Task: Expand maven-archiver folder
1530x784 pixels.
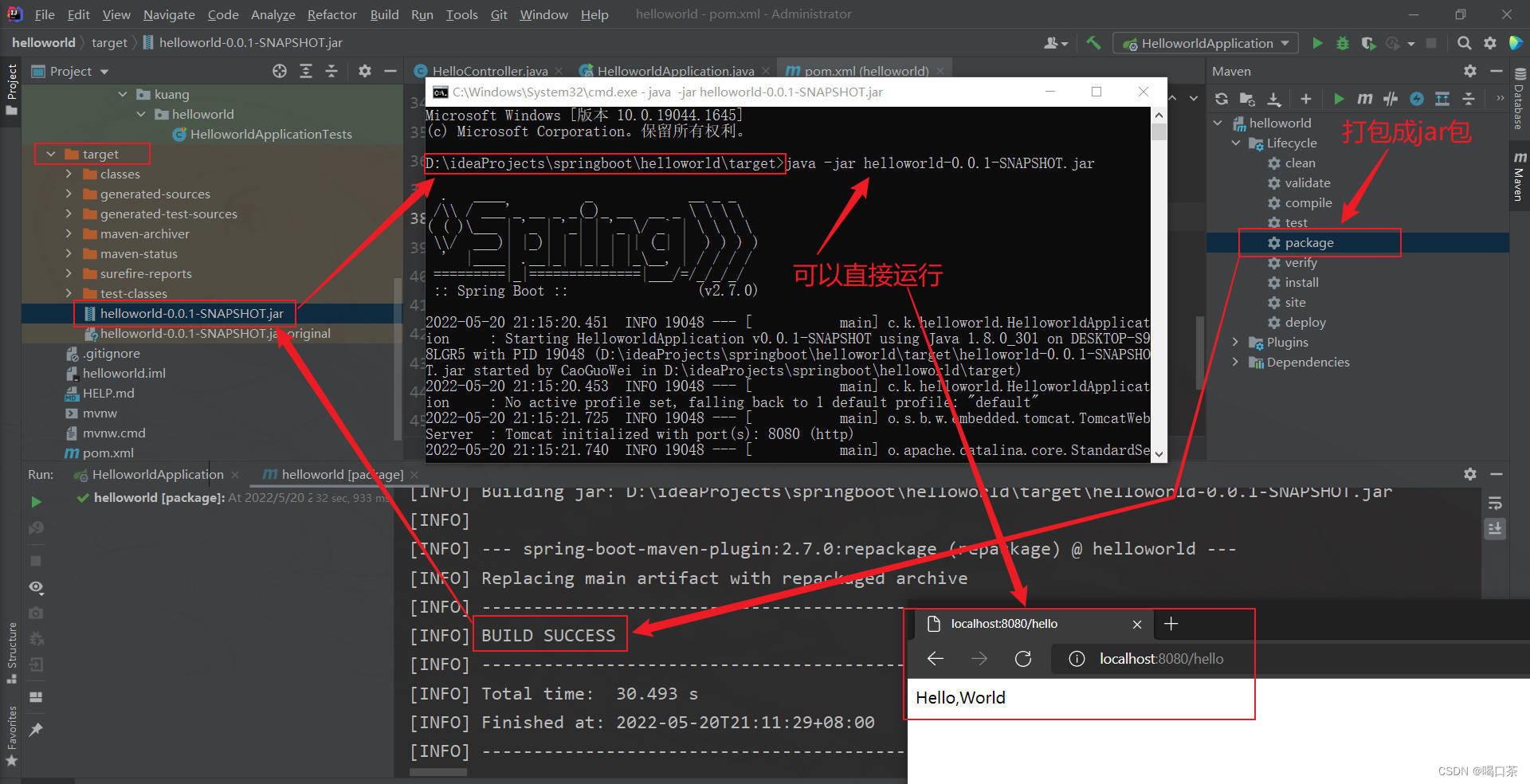Action: click(69, 233)
